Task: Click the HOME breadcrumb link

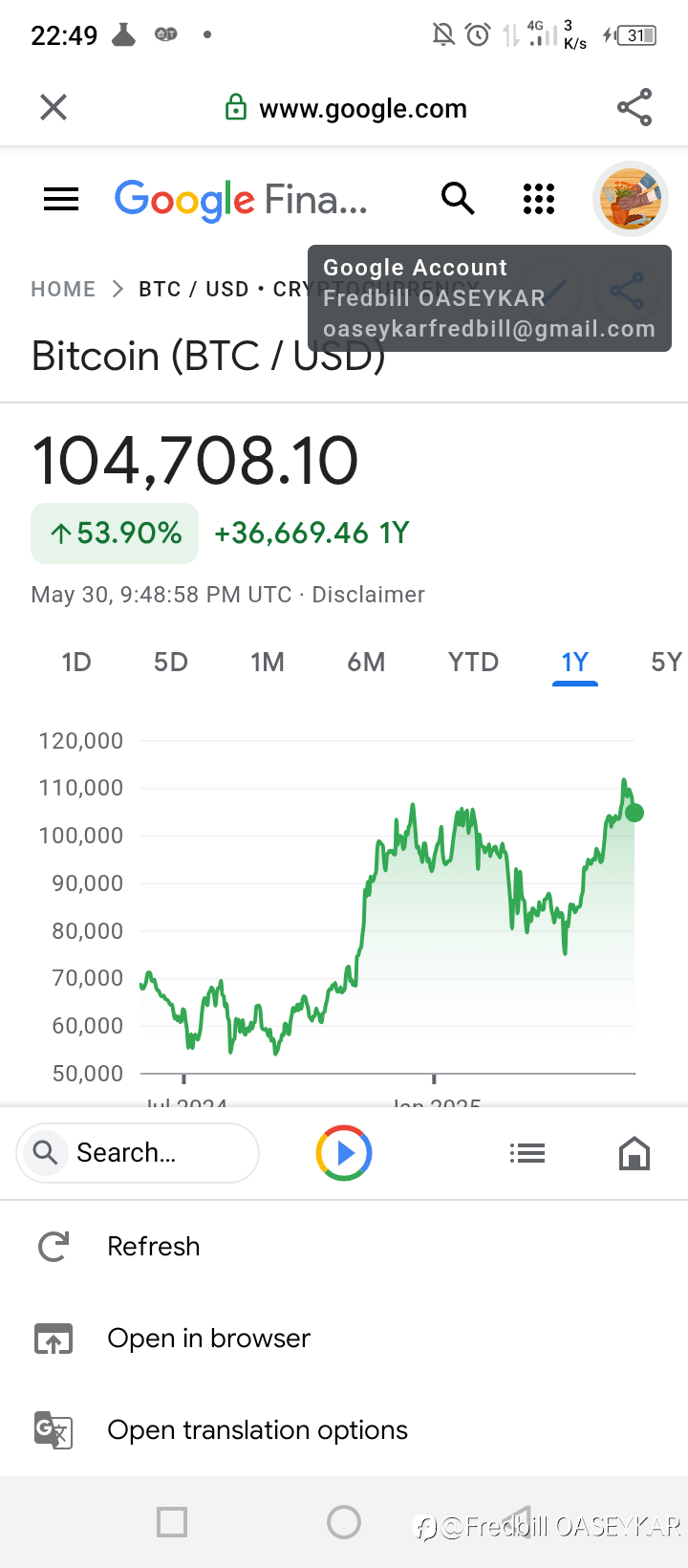Action: pos(63,289)
